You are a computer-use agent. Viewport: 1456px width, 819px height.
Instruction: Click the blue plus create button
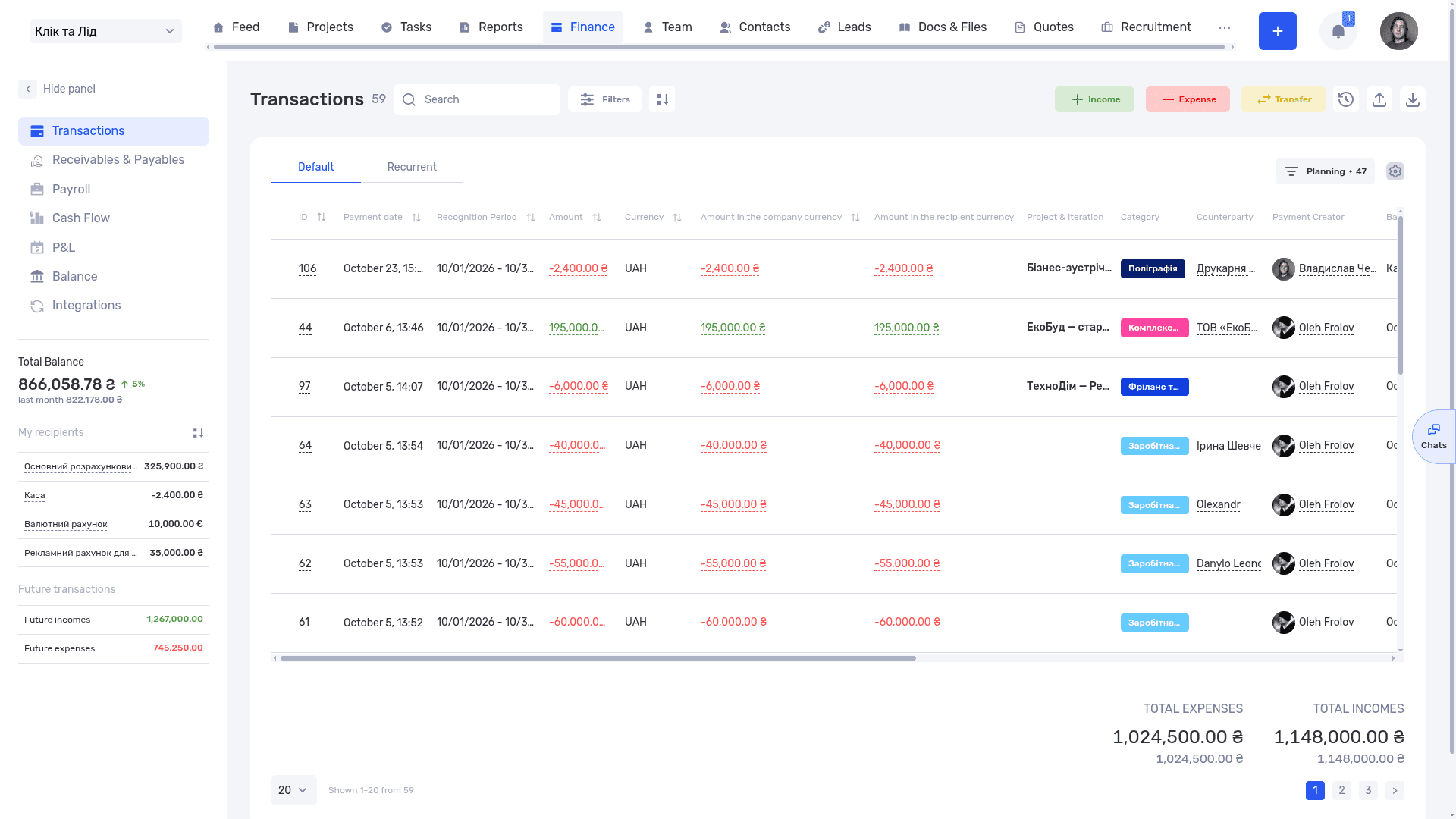[x=1278, y=31]
